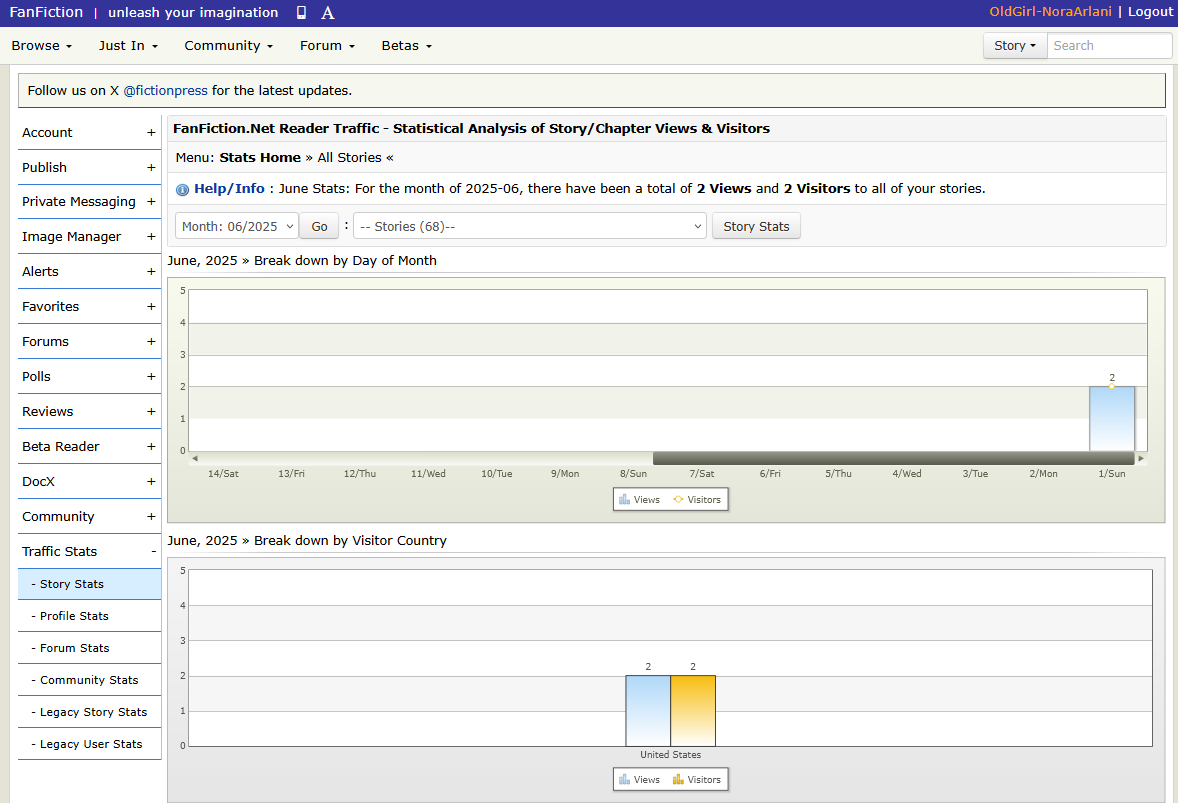The height and width of the screenshot is (803, 1178).
Task: Click the FanFiction site logo link
Action: tap(46, 12)
